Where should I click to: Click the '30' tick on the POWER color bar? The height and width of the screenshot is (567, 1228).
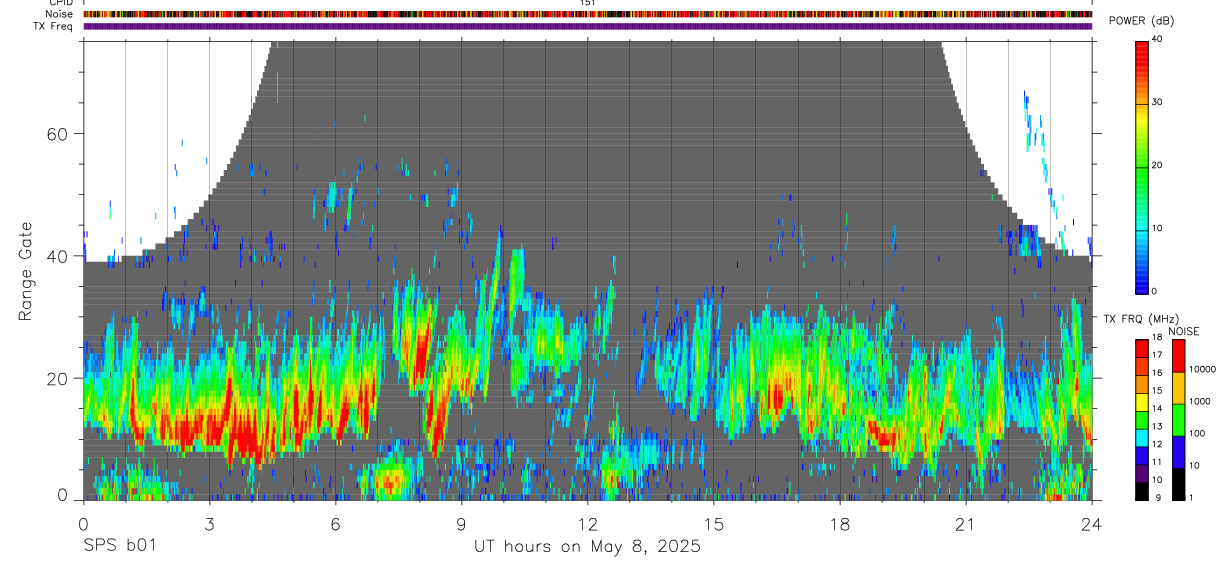point(1157,102)
